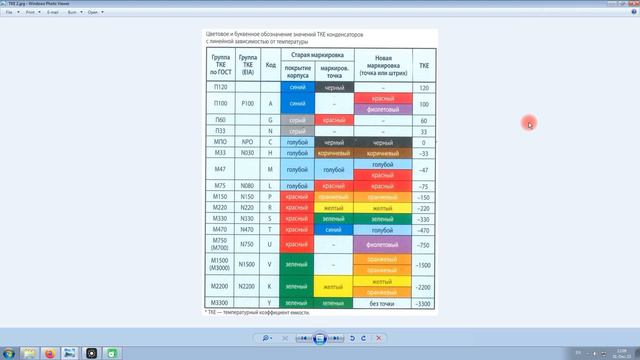Click the displayed TKE table image
The width and height of the screenshot is (640, 360).
pyautogui.click(x=320, y=172)
